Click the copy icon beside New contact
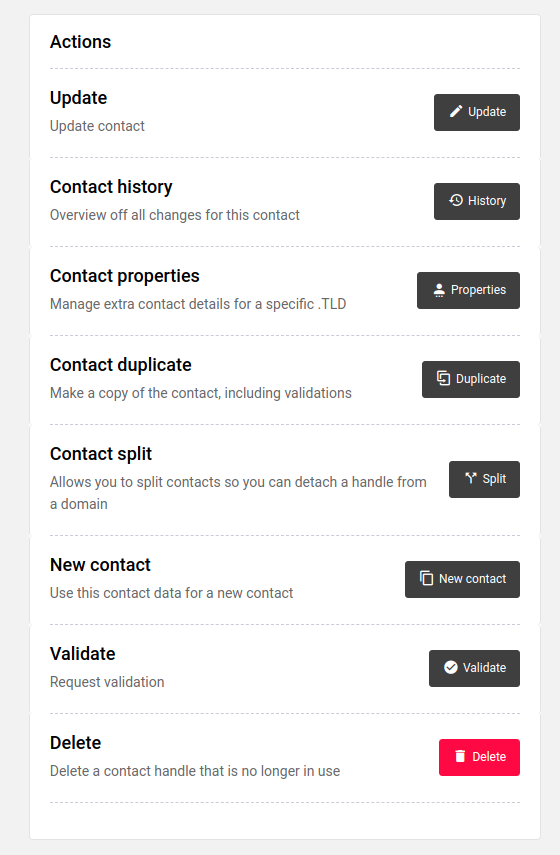The image size is (560, 855). (426, 578)
